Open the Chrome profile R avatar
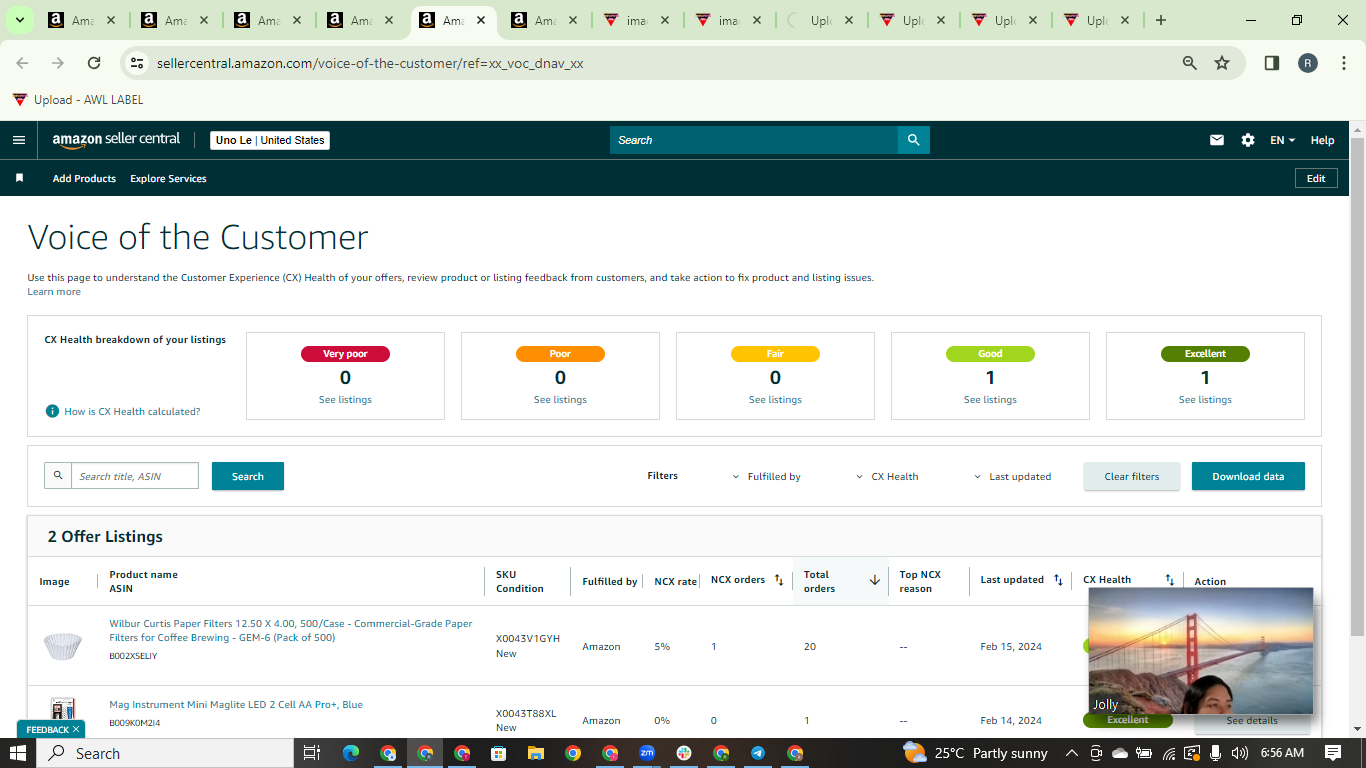The image size is (1366, 768). [1308, 63]
